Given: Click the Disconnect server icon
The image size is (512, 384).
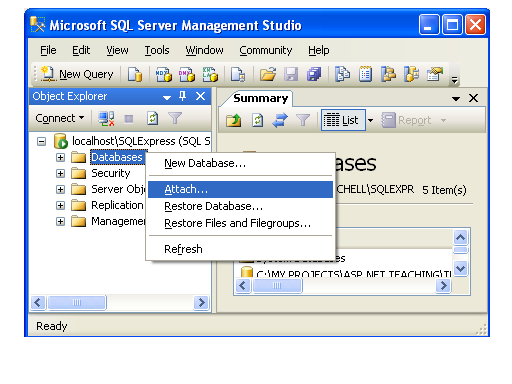Looking at the screenshot, I should [106, 118].
